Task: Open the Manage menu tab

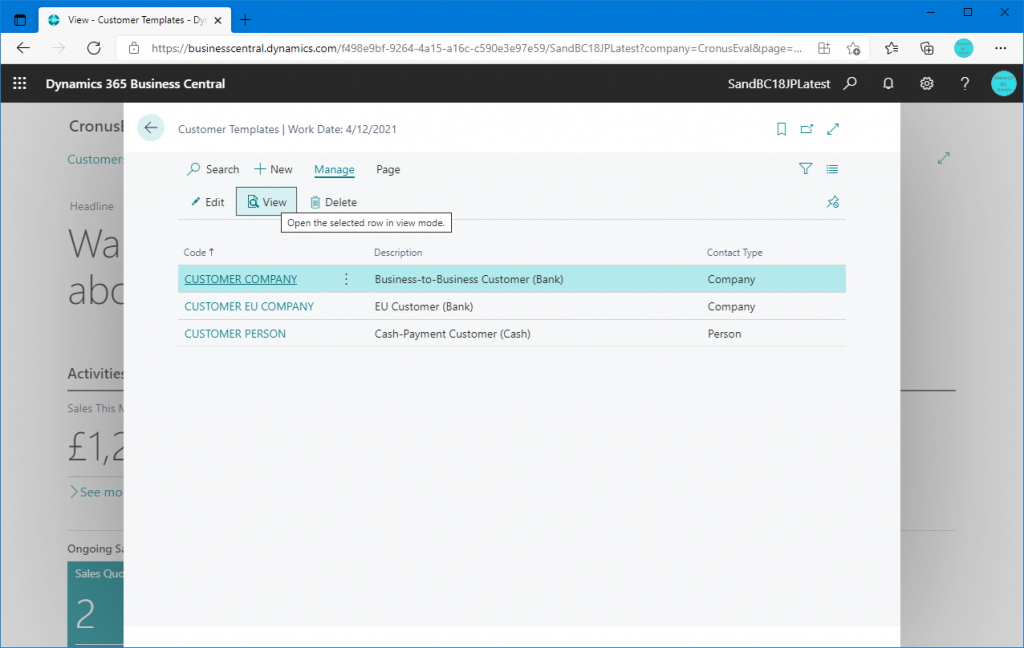Action: [334, 169]
